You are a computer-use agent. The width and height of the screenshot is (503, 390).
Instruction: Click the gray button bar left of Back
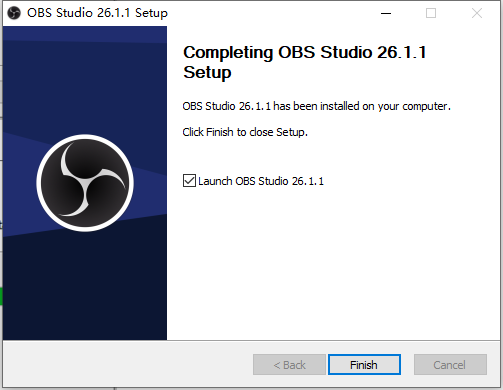(x=127, y=364)
